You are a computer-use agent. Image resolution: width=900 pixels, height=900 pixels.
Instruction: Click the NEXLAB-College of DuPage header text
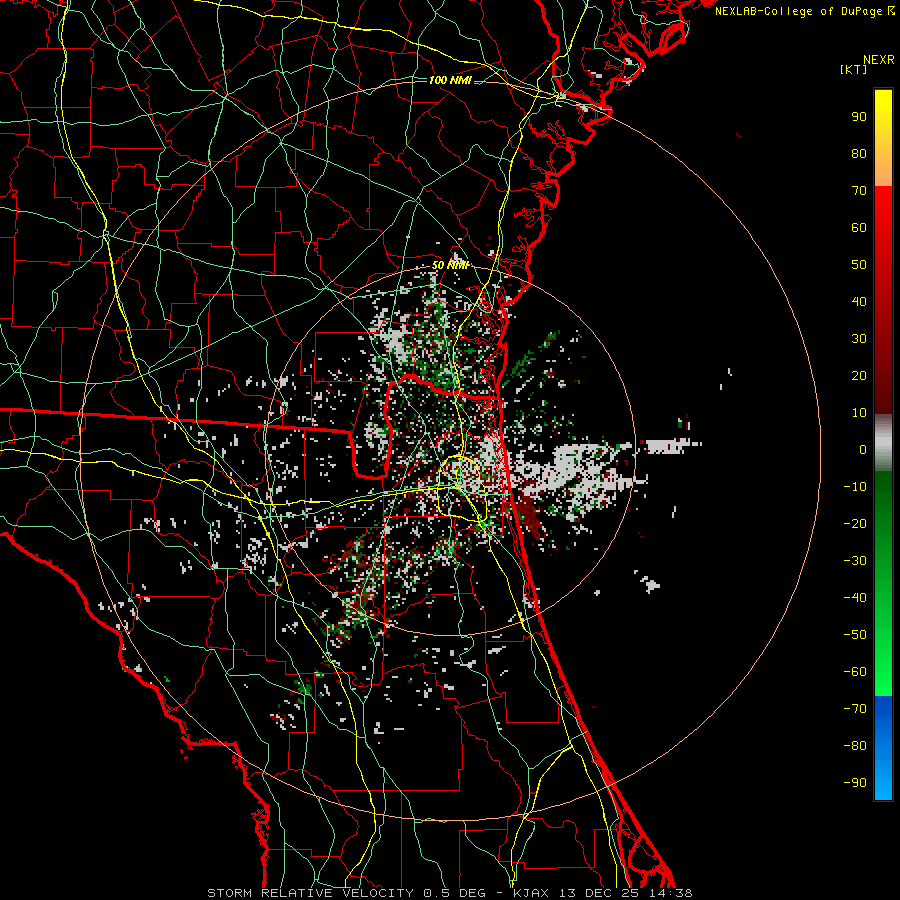(805, 11)
